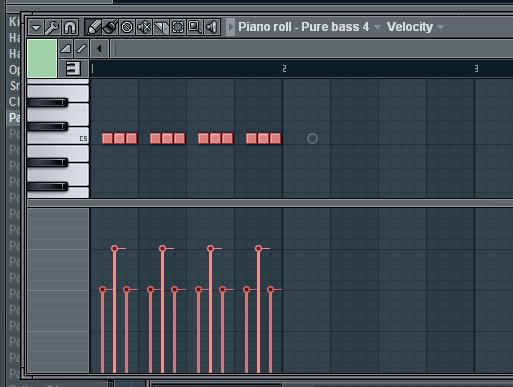Select the Slice tool

coord(161,27)
